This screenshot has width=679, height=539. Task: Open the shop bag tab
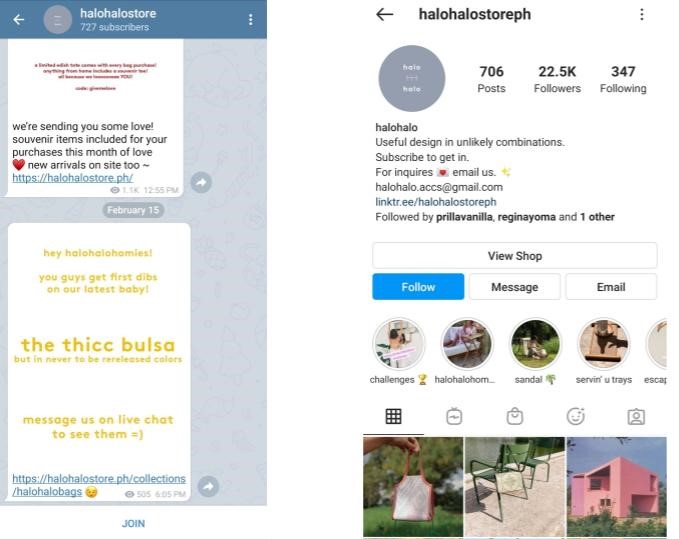[515, 416]
